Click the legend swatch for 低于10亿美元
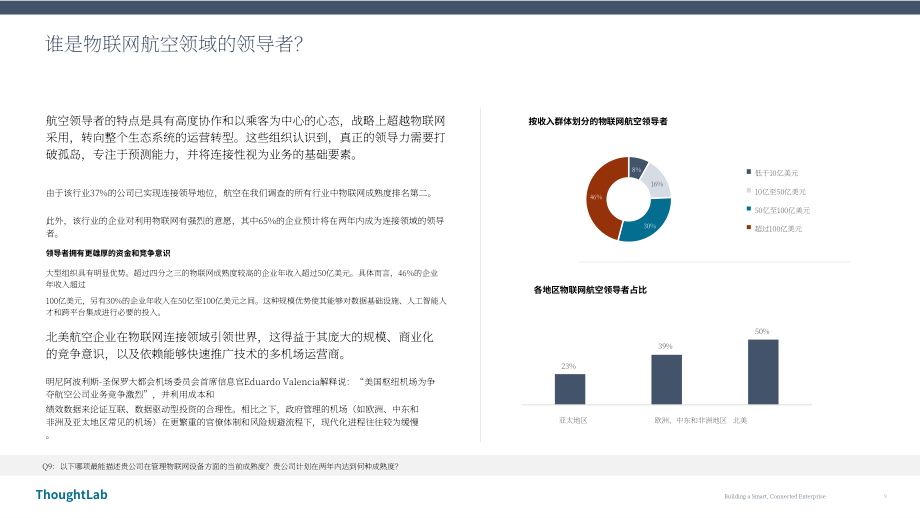Image resolution: width=920 pixels, height=518 pixels. (749, 172)
